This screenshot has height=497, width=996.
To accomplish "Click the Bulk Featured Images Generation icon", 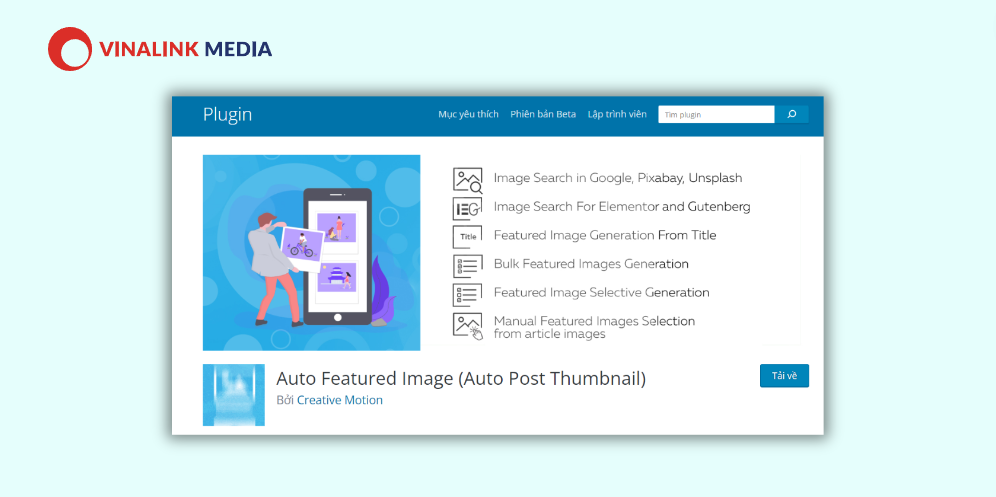I will click(468, 265).
